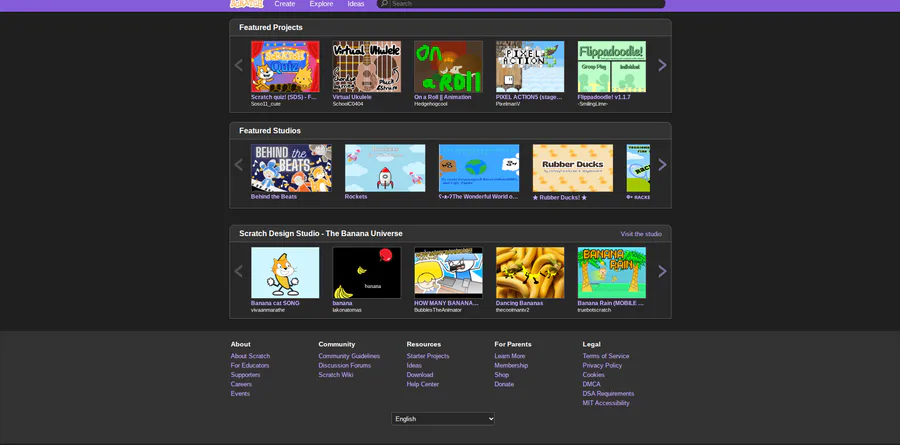Open Scratch quiz project thumbnail
The height and width of the screenshot is (445, 900).
[285, 67]
